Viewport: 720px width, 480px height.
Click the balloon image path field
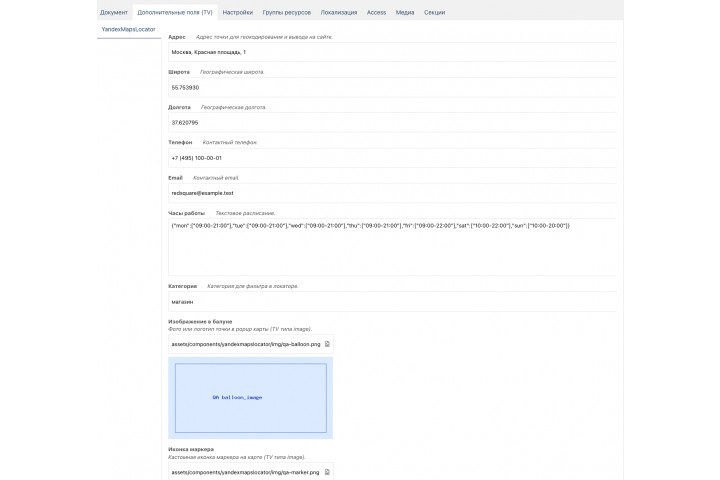pos(251,344)
